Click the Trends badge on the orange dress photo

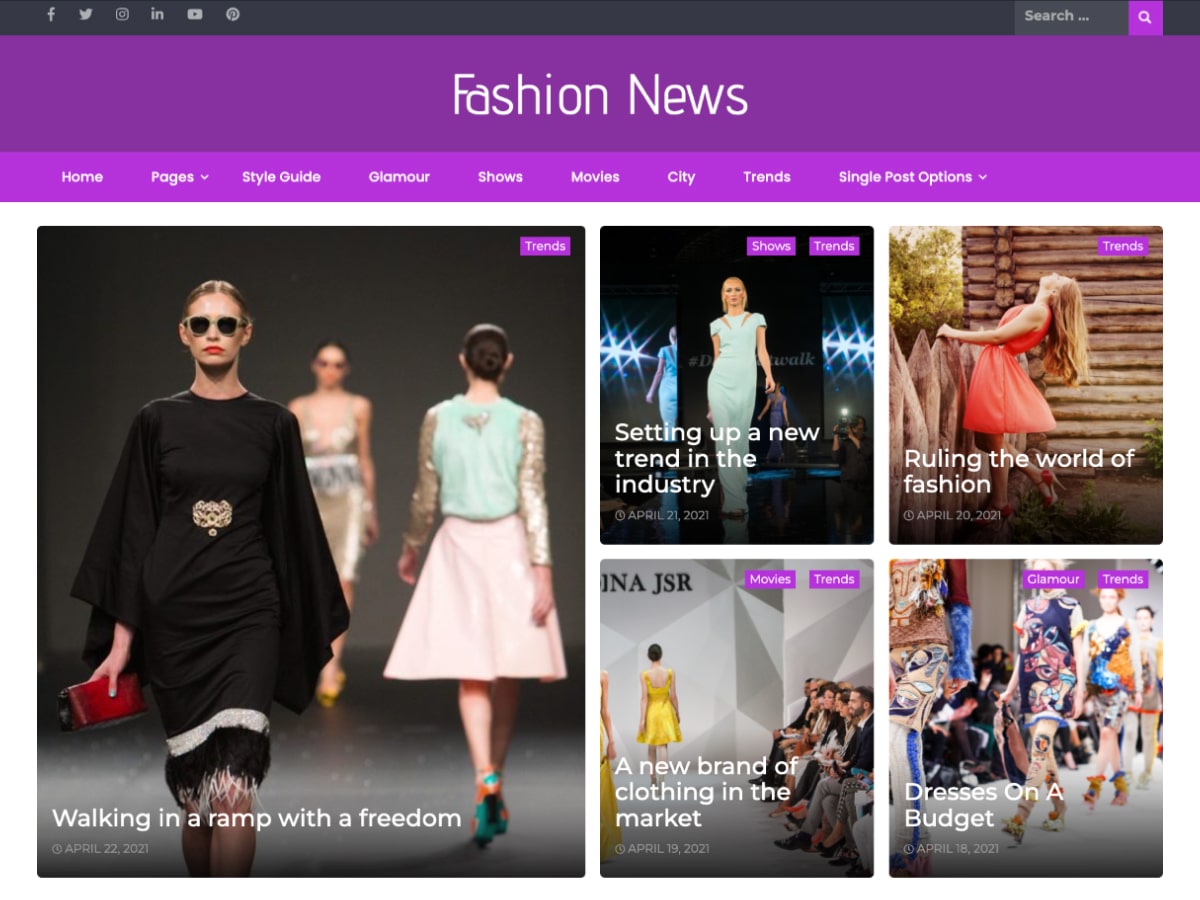[1123, 245]
